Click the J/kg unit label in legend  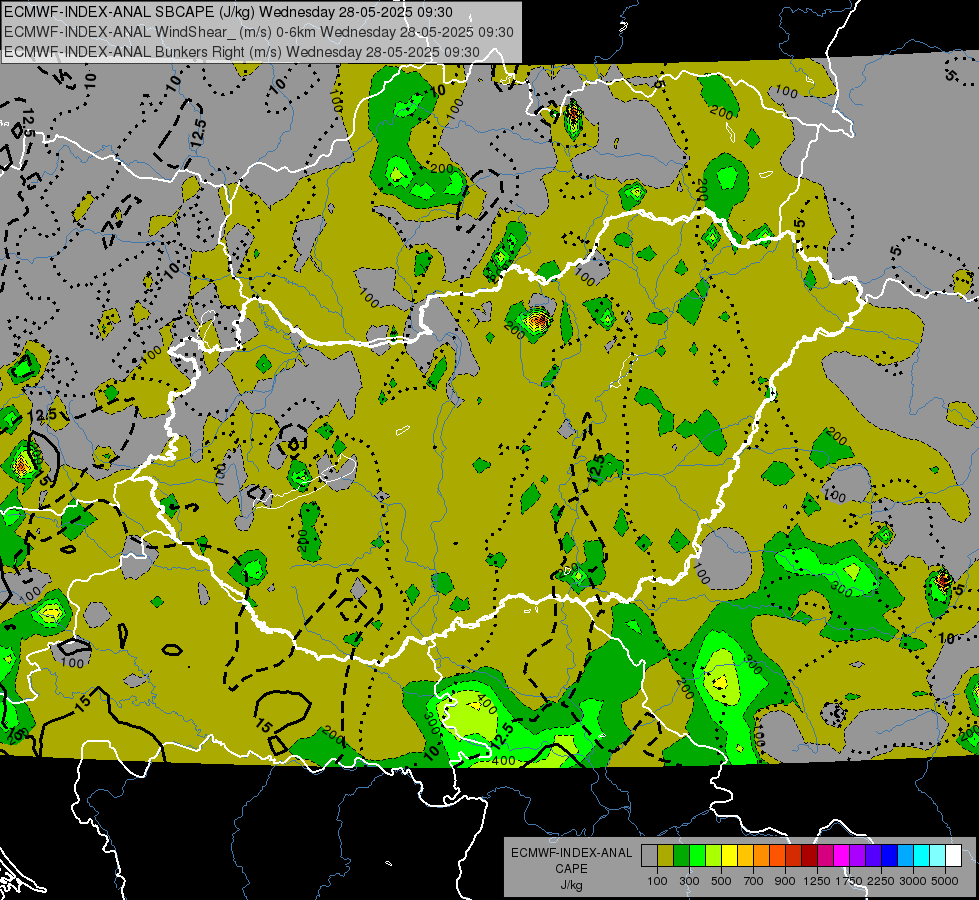tap(571, 885)
